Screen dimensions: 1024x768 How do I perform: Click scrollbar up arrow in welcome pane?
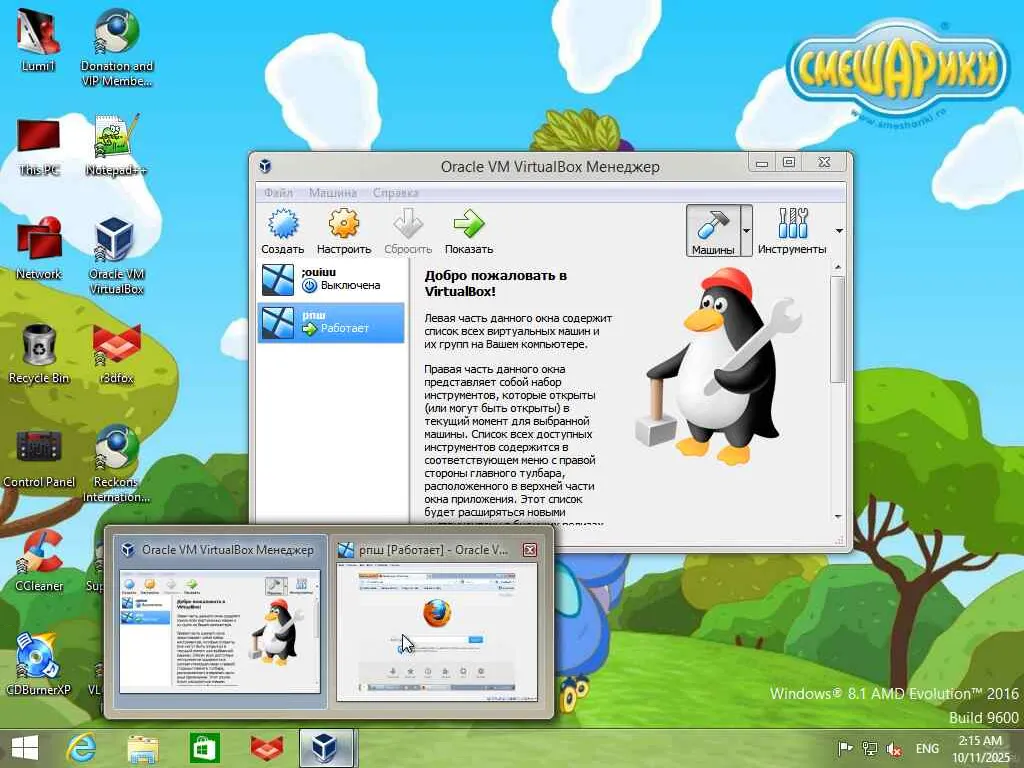click(838, 268)
